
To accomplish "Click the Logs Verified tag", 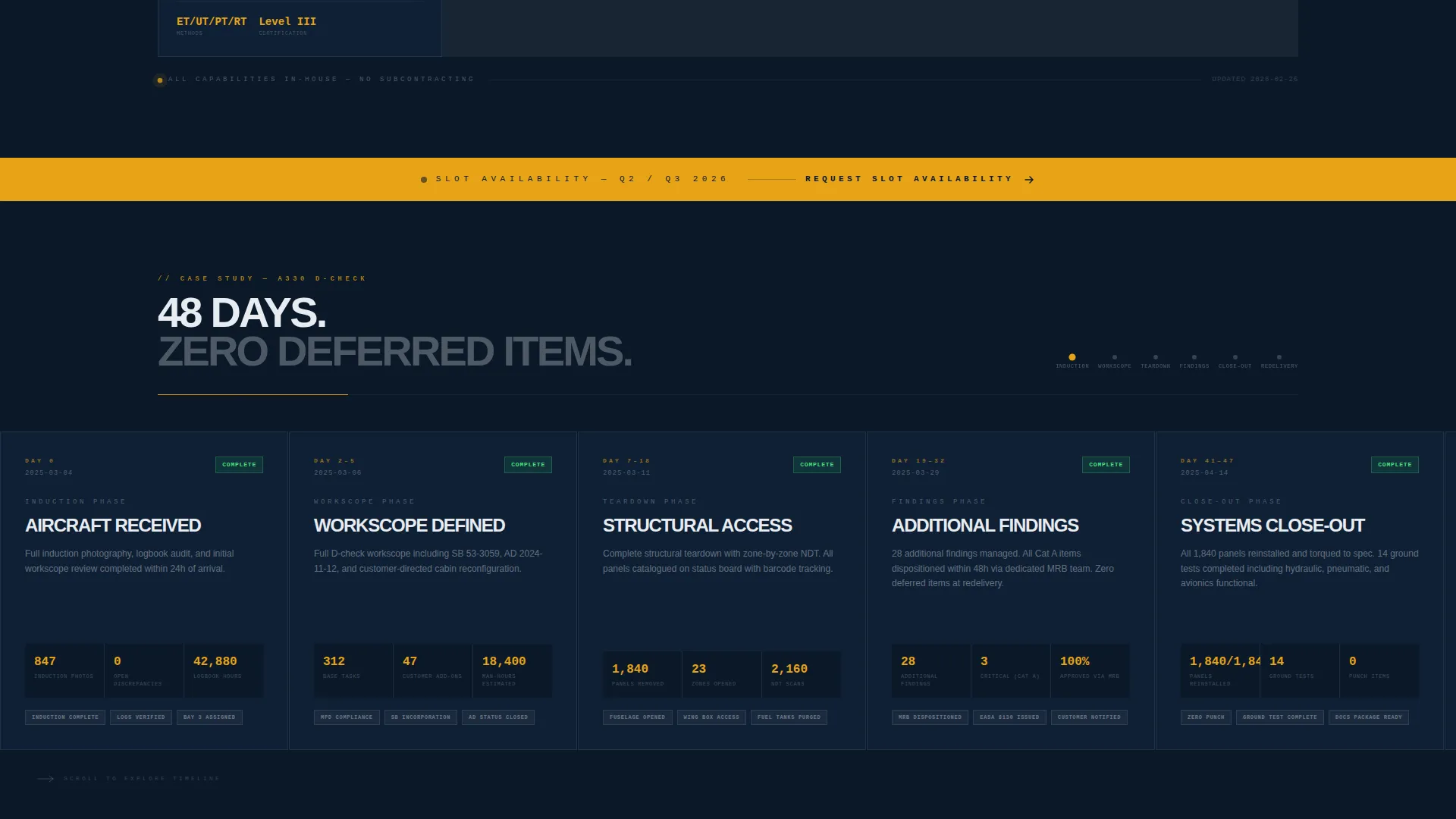I will (141, 717).
